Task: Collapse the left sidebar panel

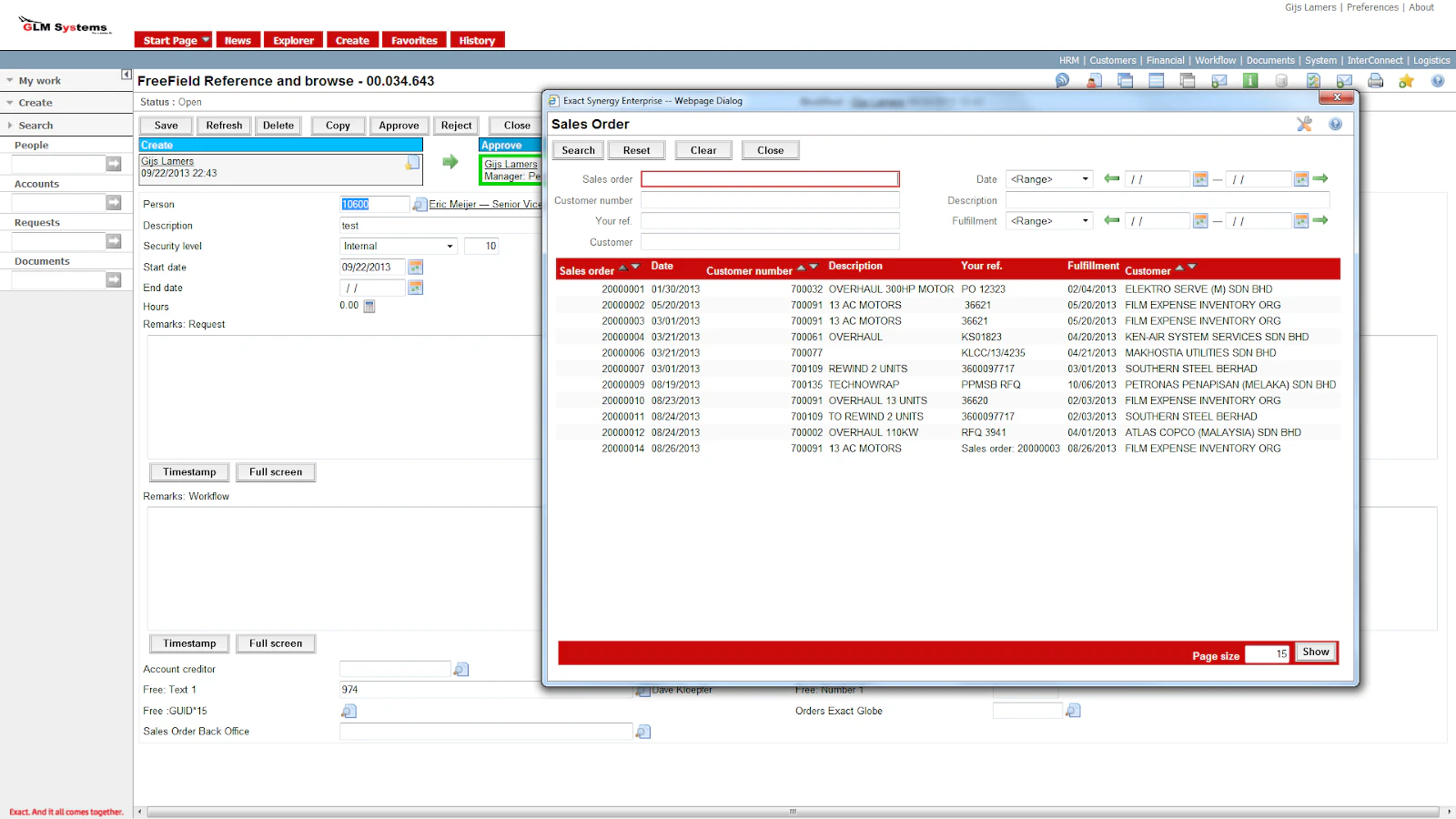Action: [x=126, y=75]
